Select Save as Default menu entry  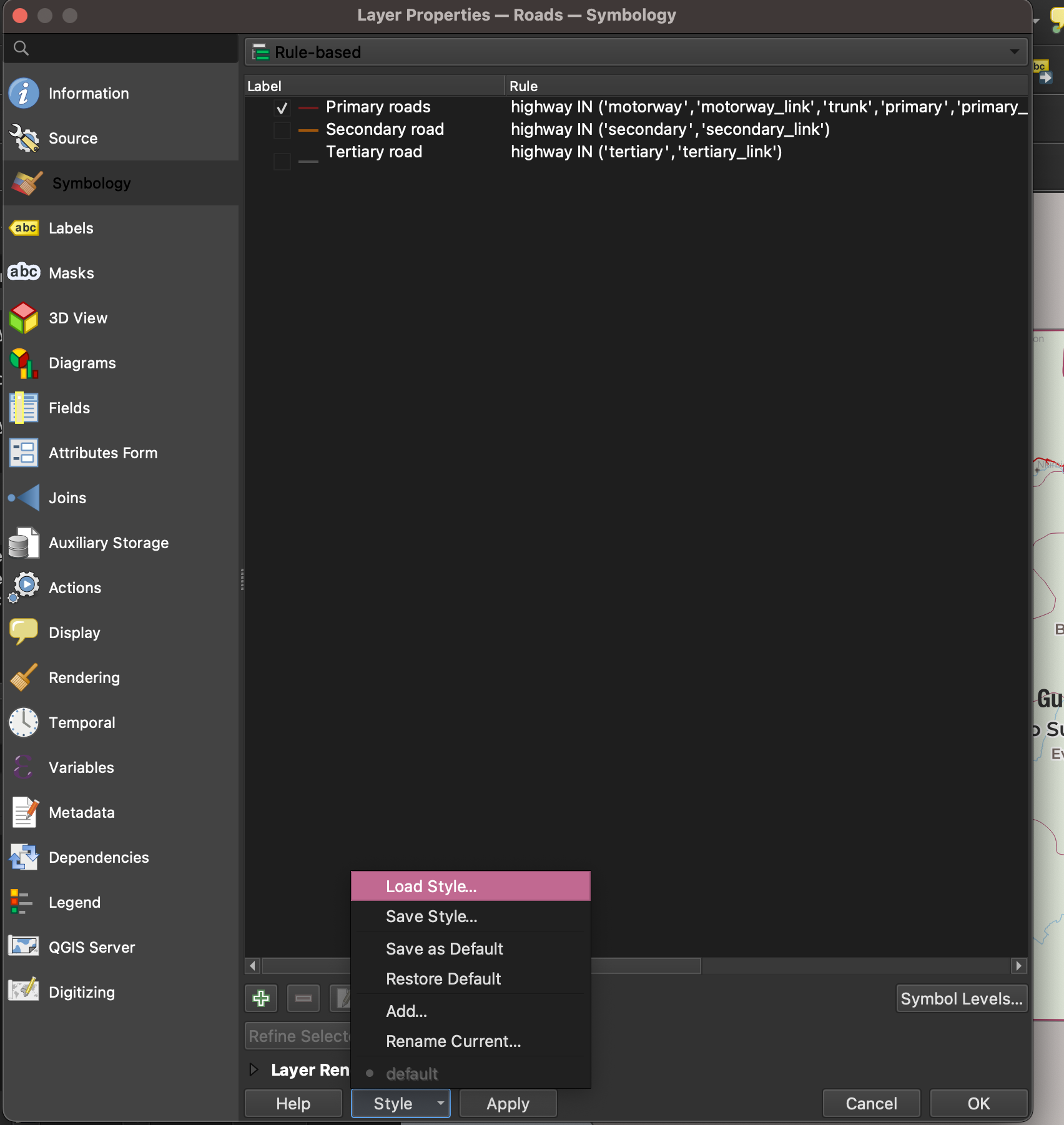pos(444,949)
